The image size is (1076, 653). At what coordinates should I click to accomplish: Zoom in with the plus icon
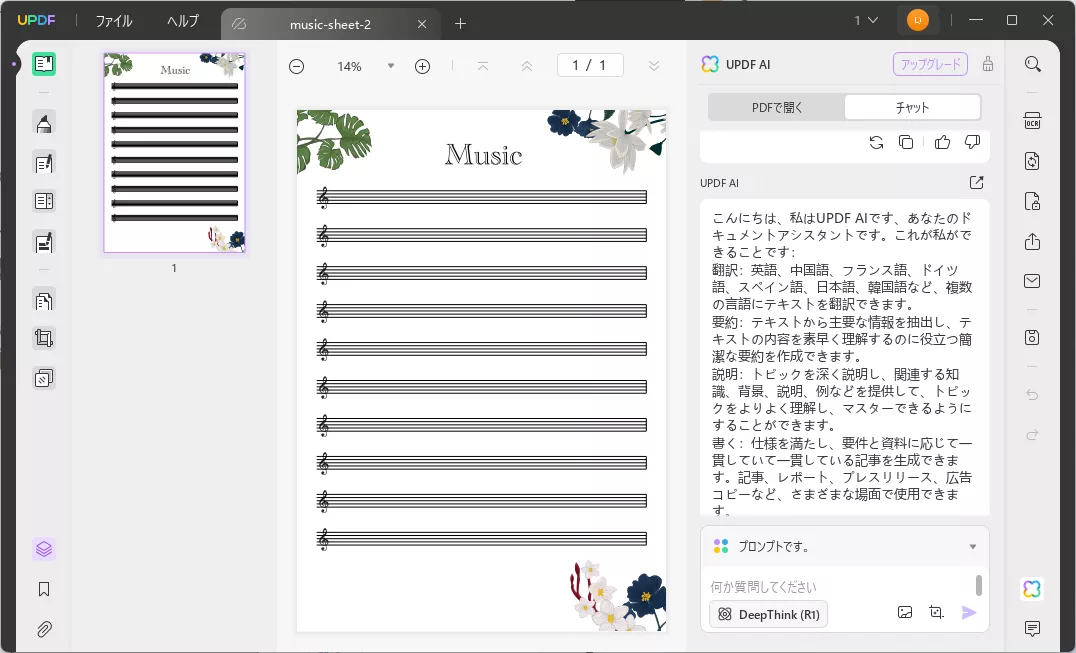click(x=423, y=67)
